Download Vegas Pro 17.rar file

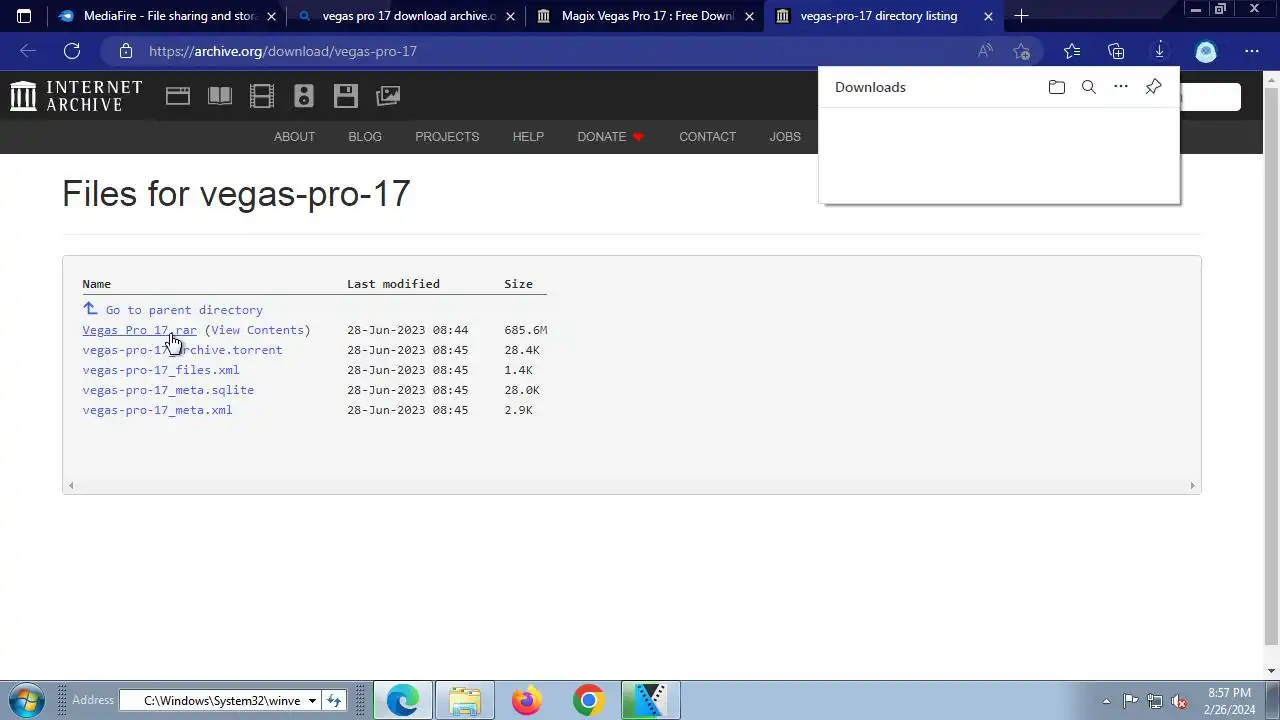click(139, 330)
